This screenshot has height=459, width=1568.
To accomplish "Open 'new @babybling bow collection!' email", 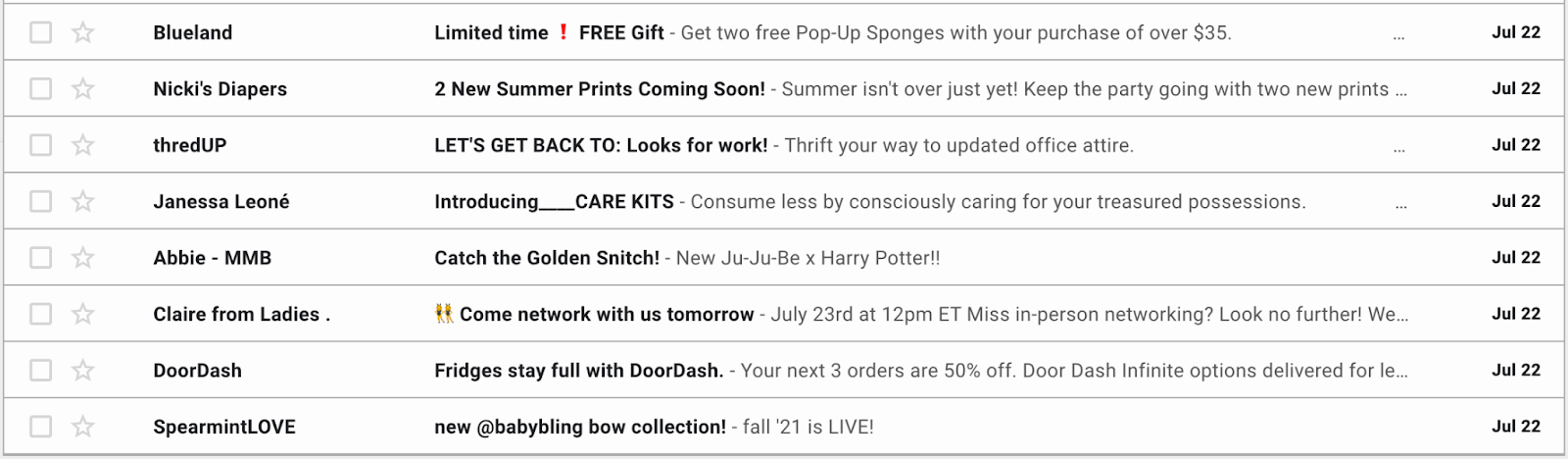I will [x=580, y=427].
